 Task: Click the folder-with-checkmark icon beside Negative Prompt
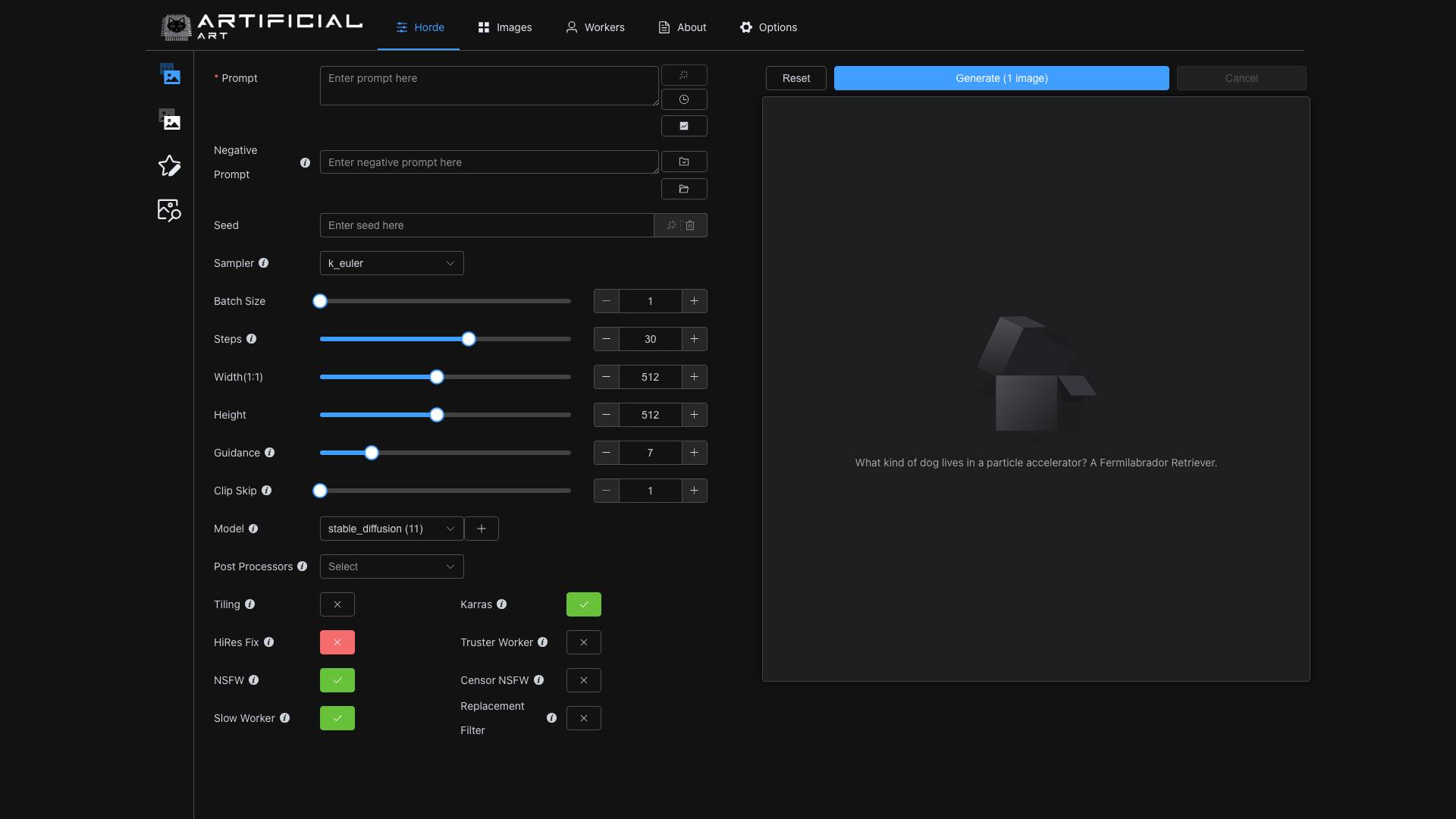coord(684,162)
